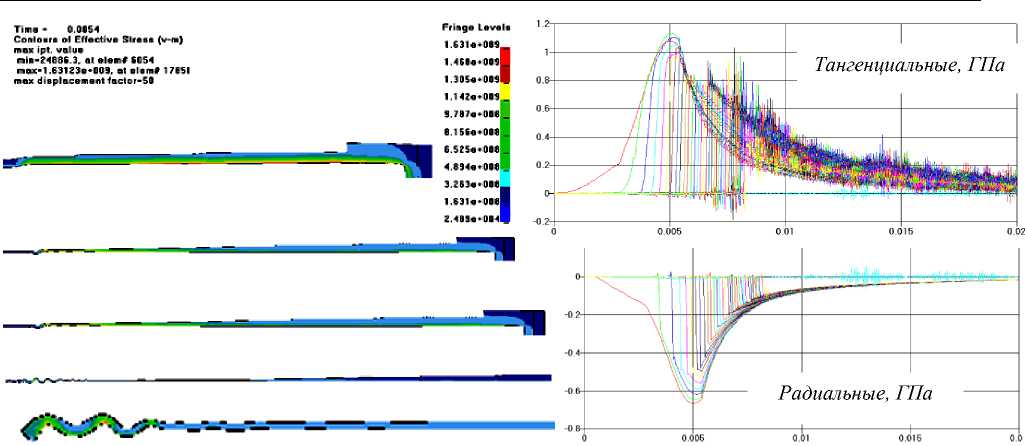
Task: Select 'Contours of Effective Stress (v-m)' title
Action: tap(99, 40)
